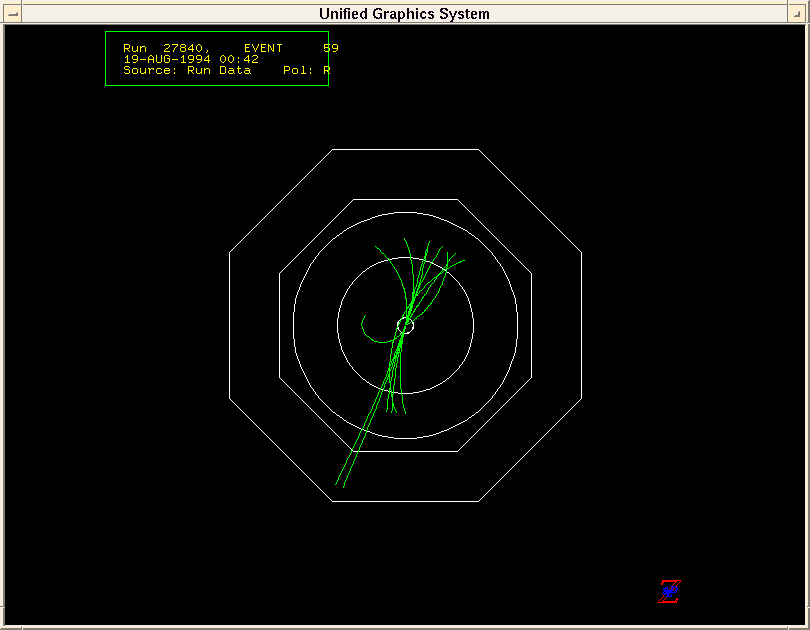Click the "Source: Run Data" text

(187, 70)
